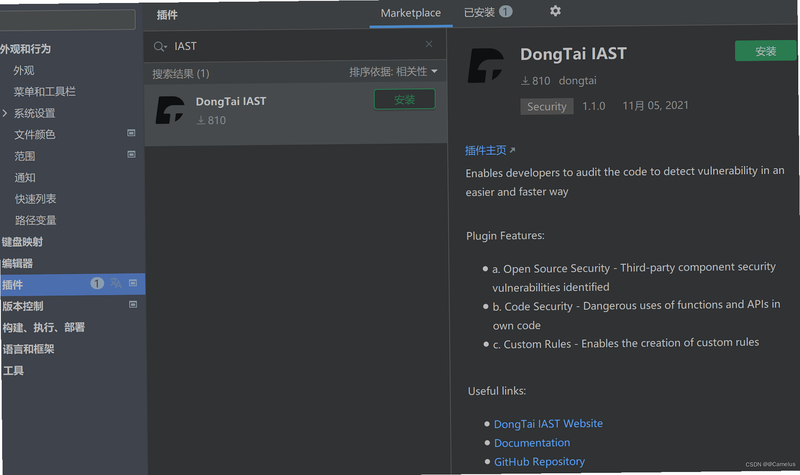Click the large DongTai IAST logo in details
Image resolution: width=800 pixels, height=475 pixels.
click(x=485, y=65)
